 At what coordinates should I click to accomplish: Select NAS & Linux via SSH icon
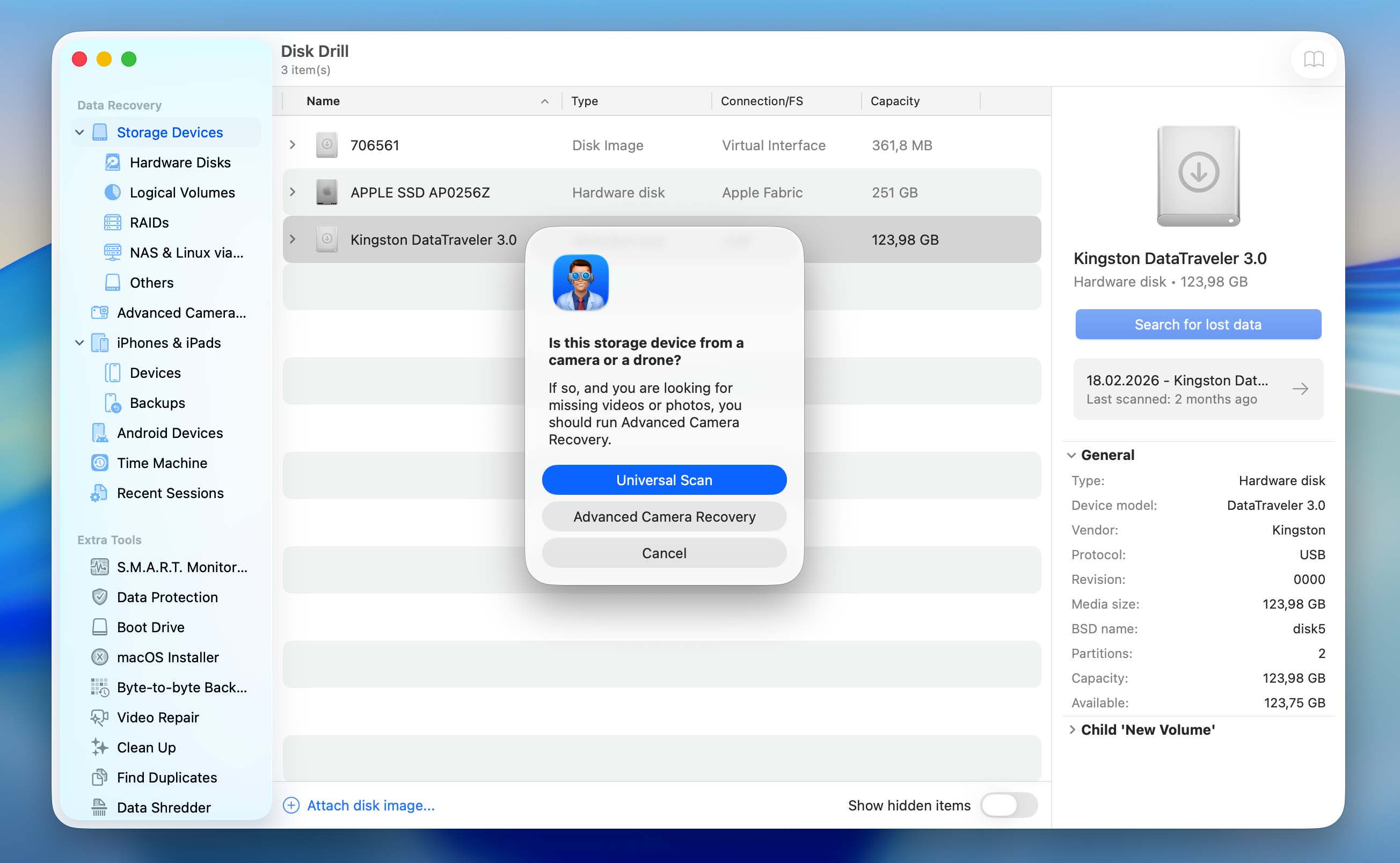coord(112,252)
